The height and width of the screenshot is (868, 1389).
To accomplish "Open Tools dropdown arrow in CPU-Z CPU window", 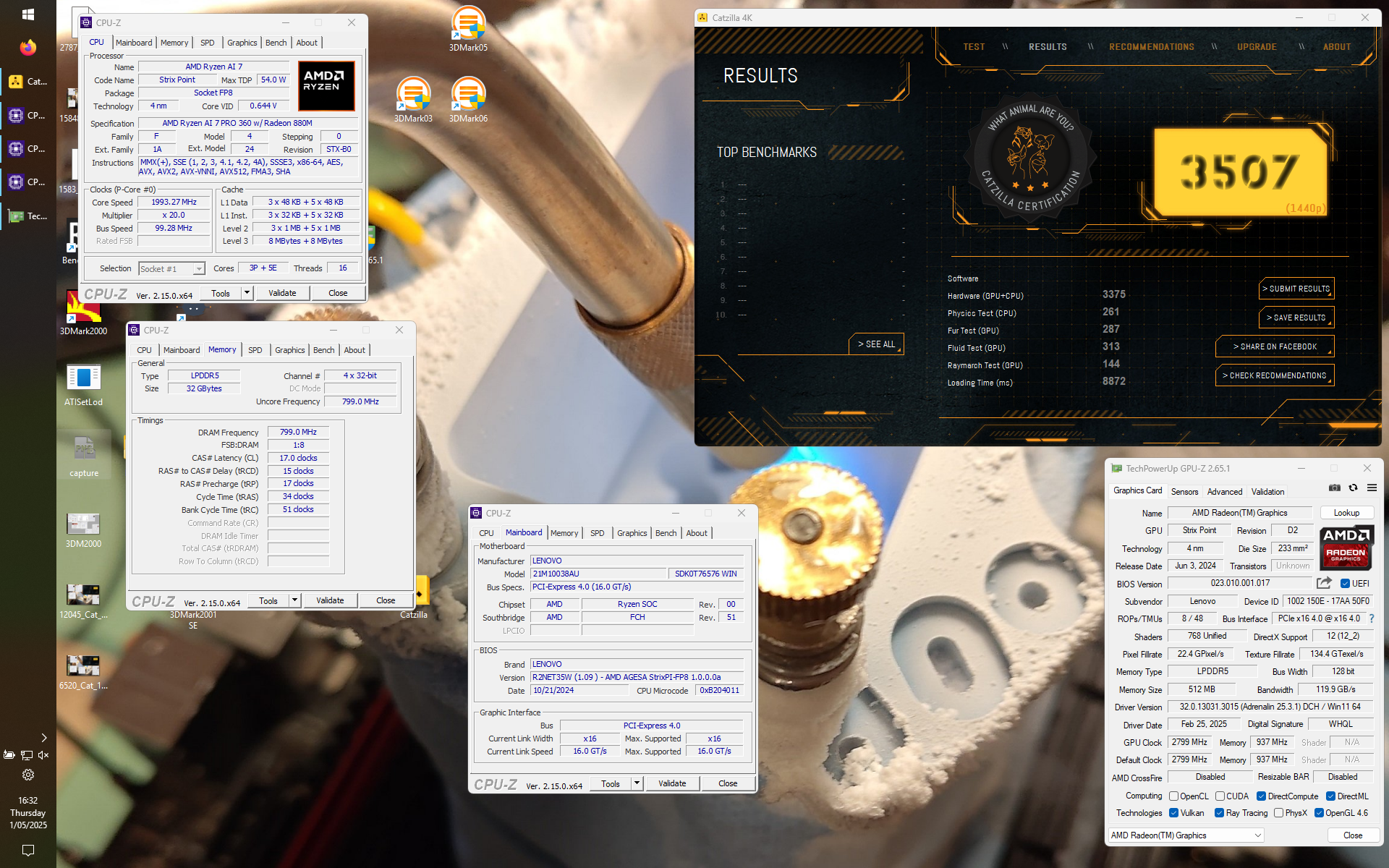I will [247, 293].
